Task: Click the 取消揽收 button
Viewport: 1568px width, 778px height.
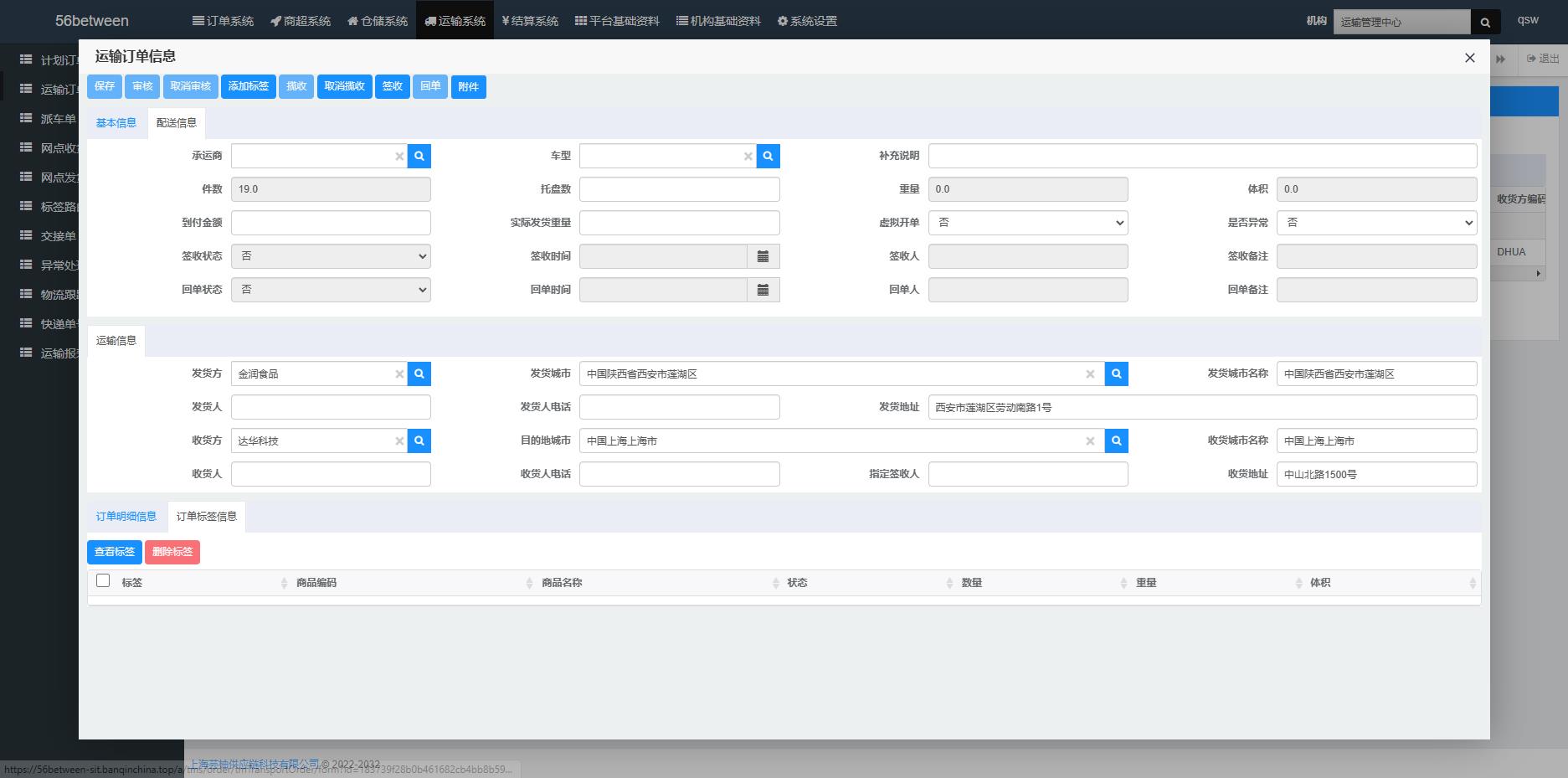Action: [345, 86]
